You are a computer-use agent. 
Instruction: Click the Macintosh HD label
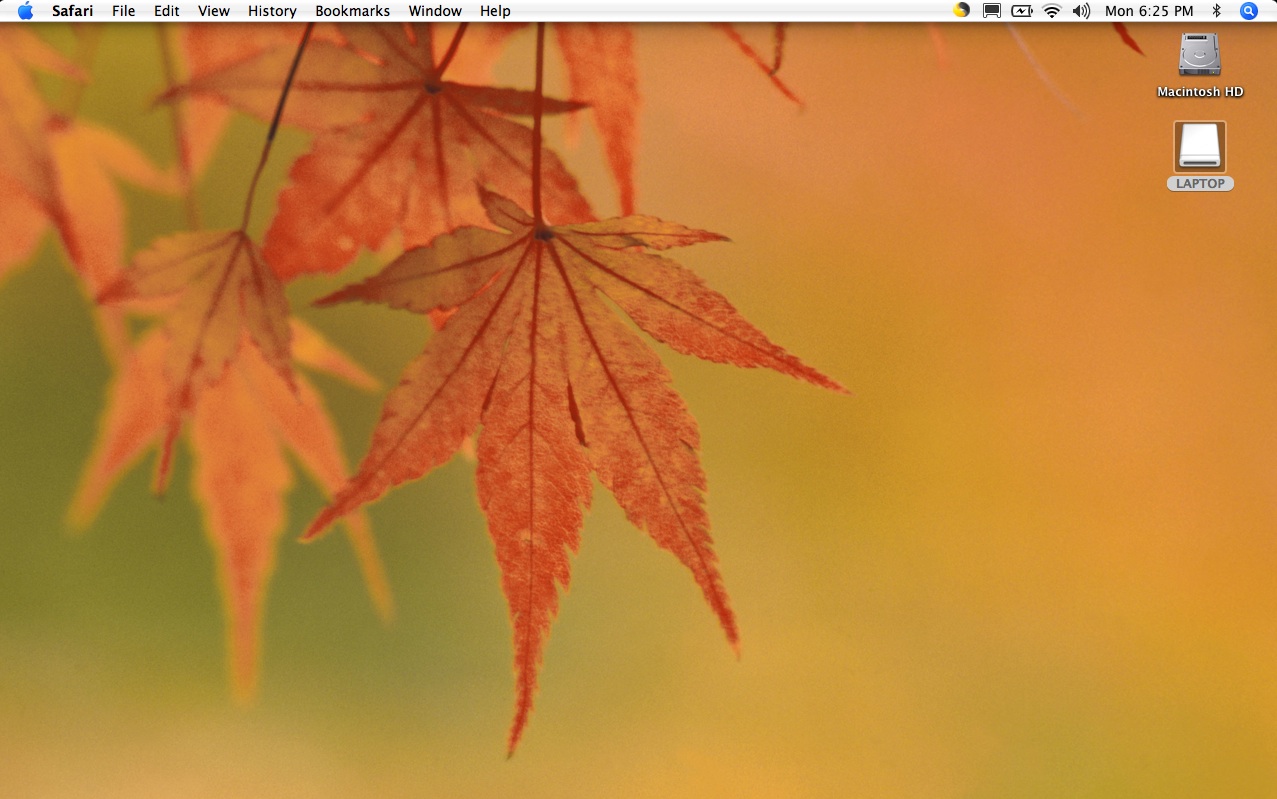(1200, 92)
